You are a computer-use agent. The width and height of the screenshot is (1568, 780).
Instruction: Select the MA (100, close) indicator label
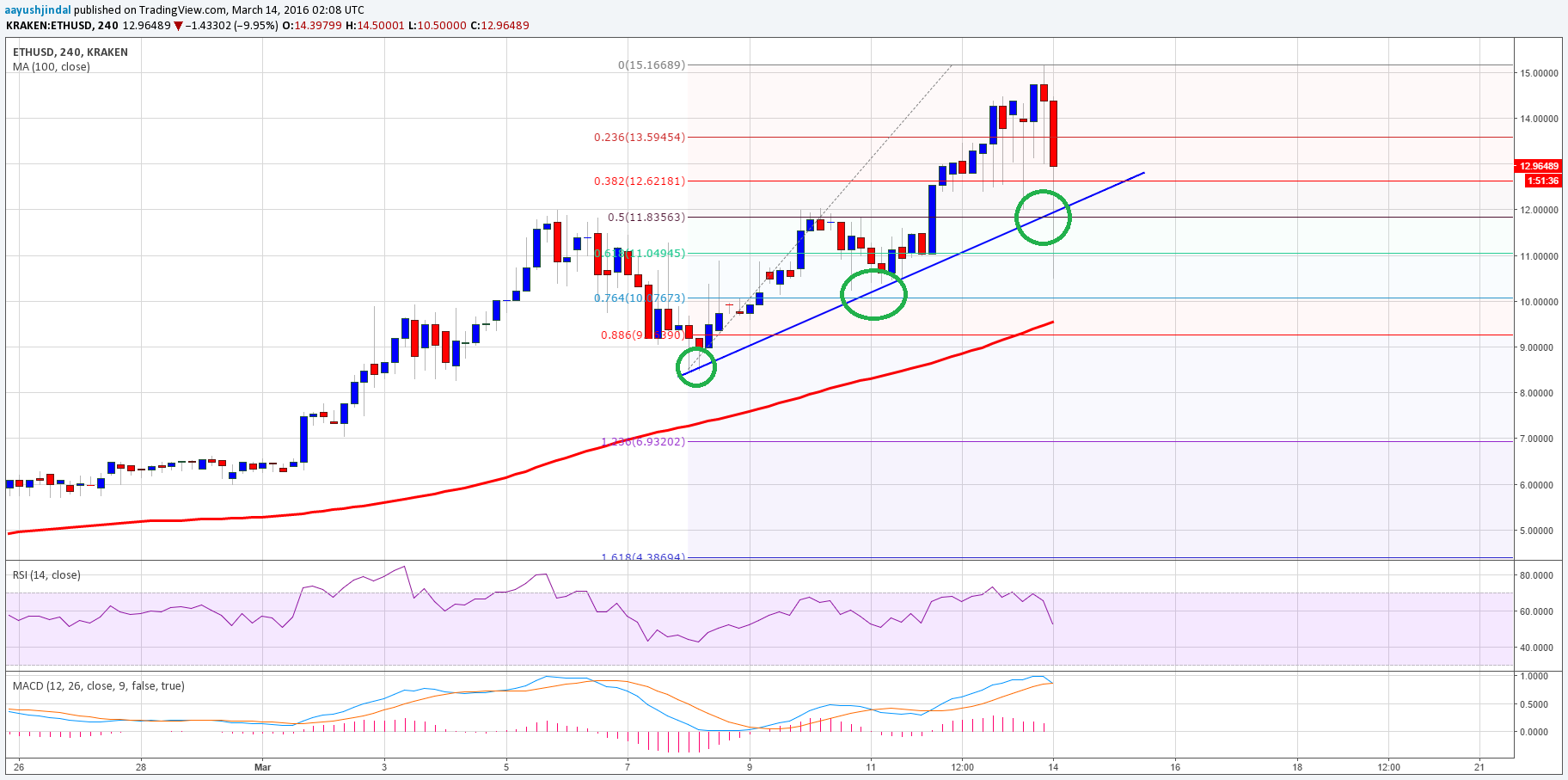(x=52, y=67)
